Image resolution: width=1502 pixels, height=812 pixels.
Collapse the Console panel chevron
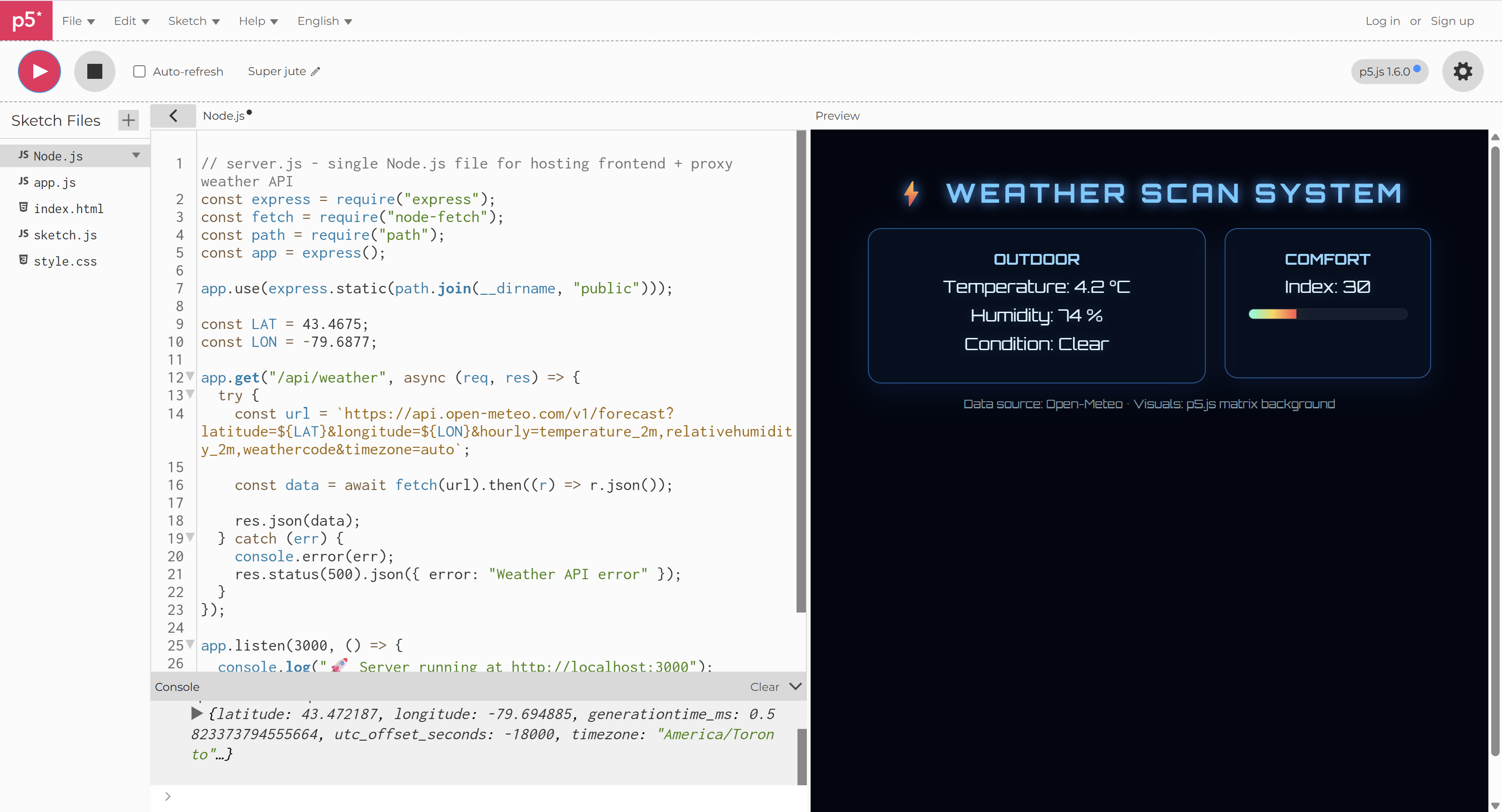[795, 687]
